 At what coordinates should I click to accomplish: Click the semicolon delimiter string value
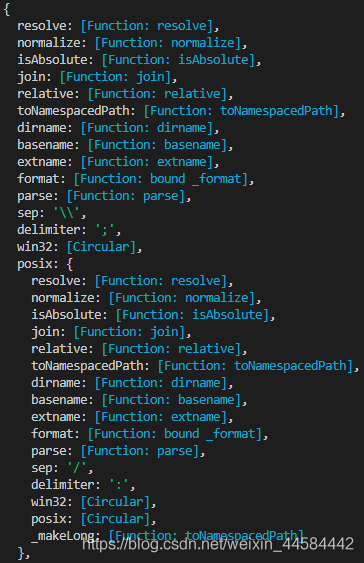pyautogui.click(x=105, y=230)
